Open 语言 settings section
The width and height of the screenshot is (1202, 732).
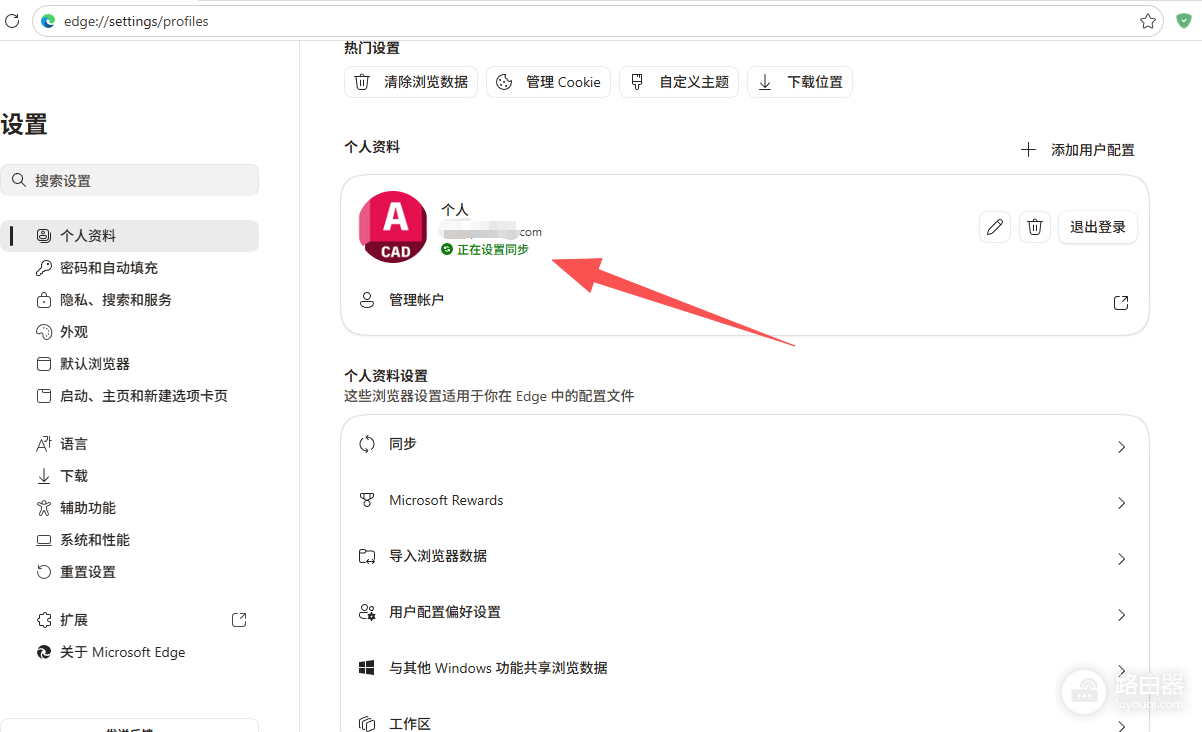[x=130, y=444]
